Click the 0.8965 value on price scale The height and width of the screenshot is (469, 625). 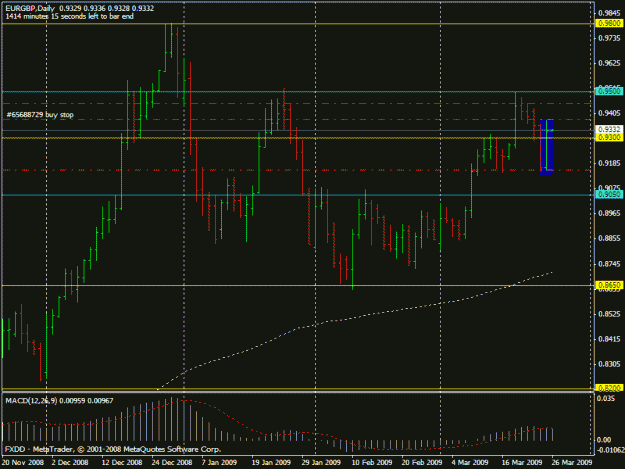pos(609,213)
